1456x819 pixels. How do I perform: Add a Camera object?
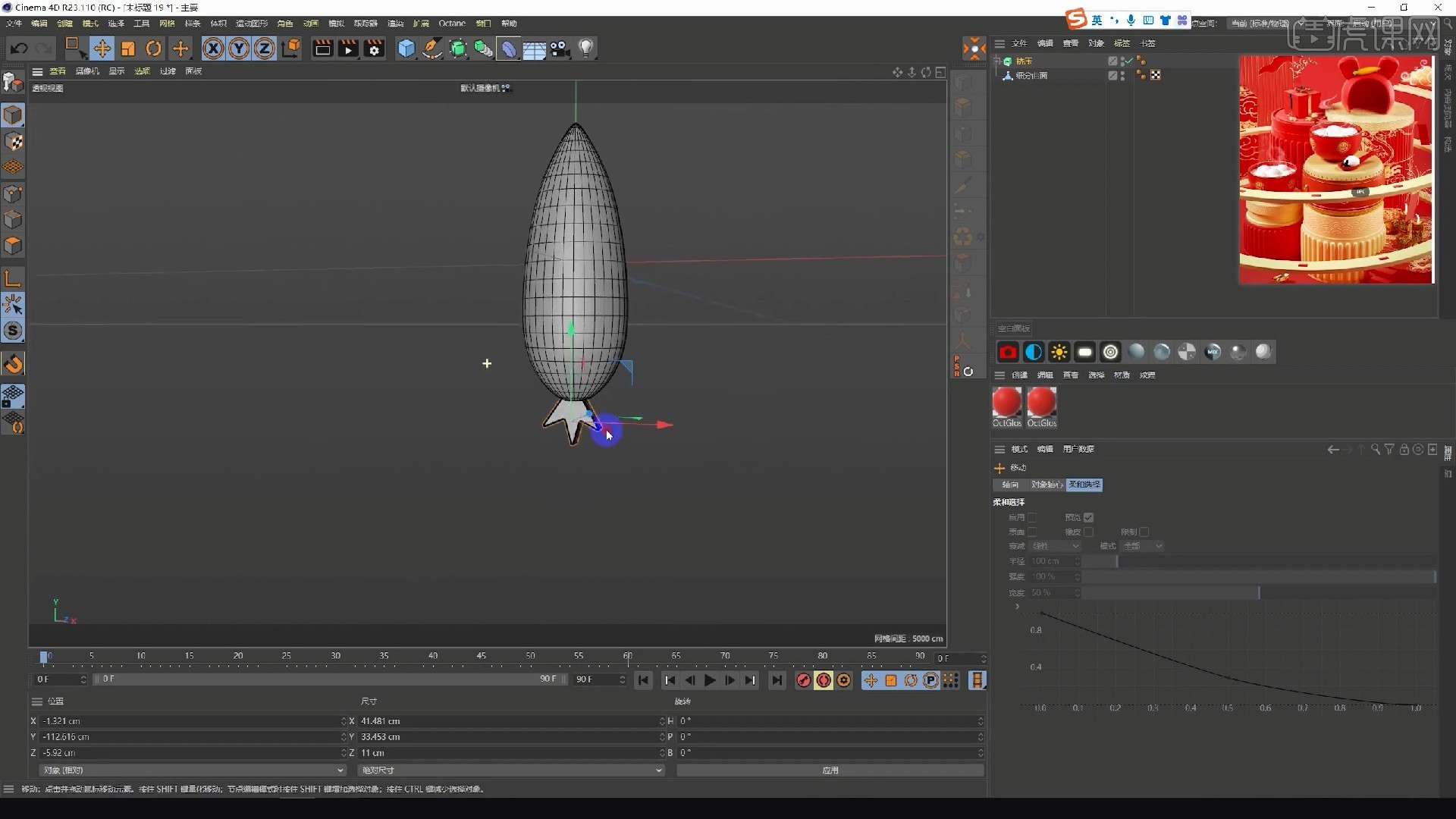(x=560, y=49)
